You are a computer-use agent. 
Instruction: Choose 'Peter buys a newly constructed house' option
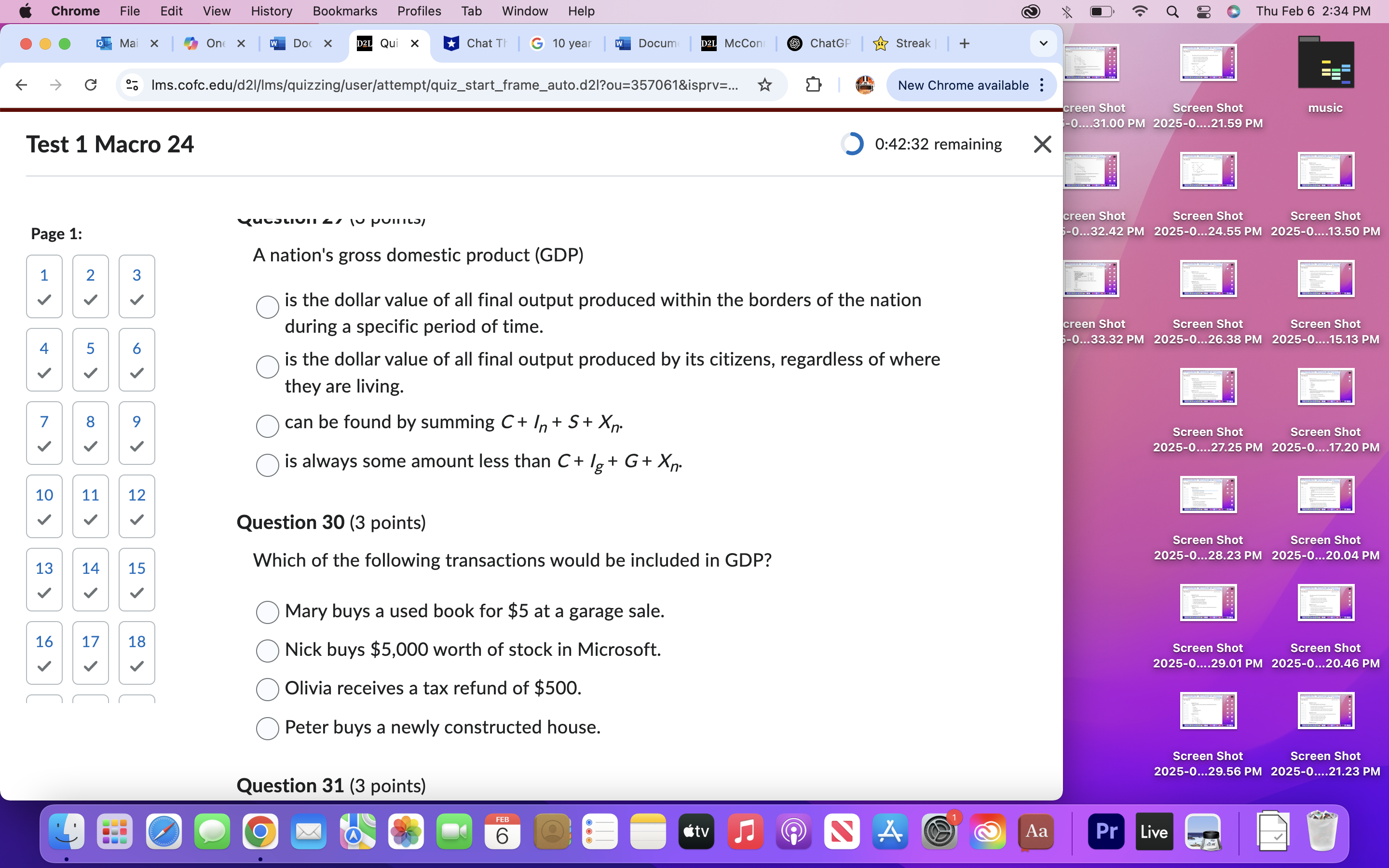tap(267, 728)
